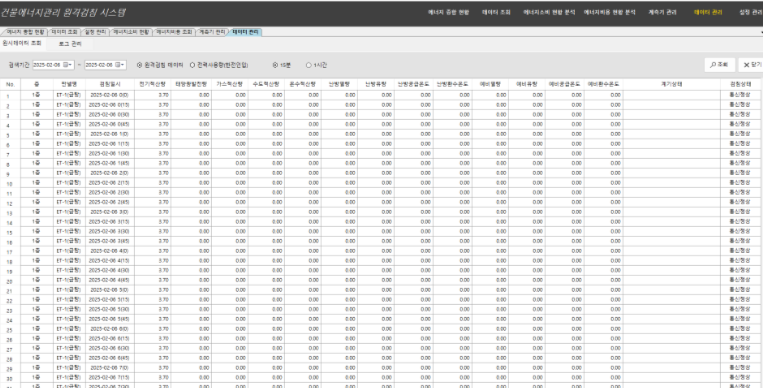Switch to 에너지 종합 현황 document tab
Screen dimensions: 763x388
coord(25,32)
